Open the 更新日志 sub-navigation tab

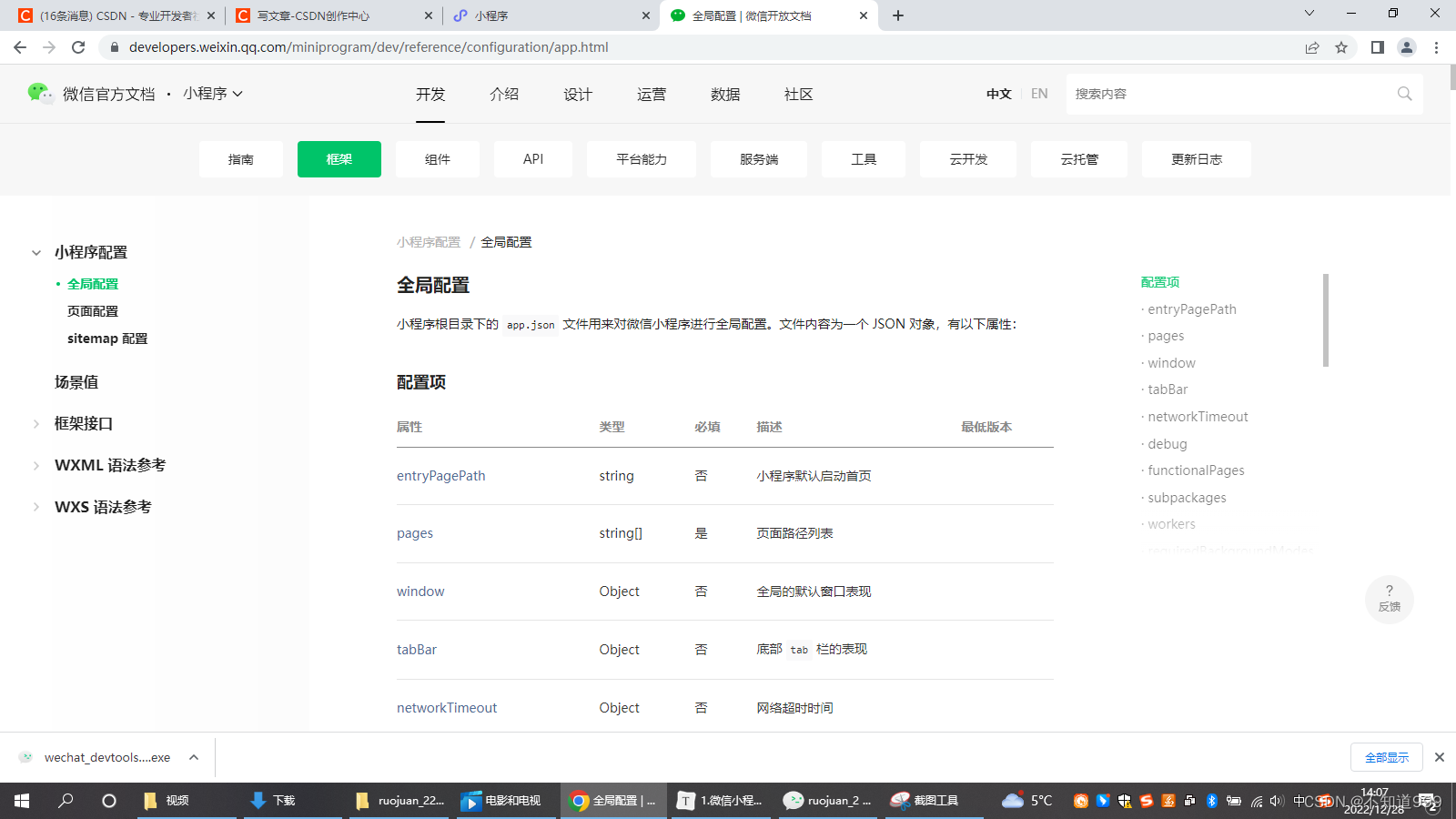tap(1197, 159)
